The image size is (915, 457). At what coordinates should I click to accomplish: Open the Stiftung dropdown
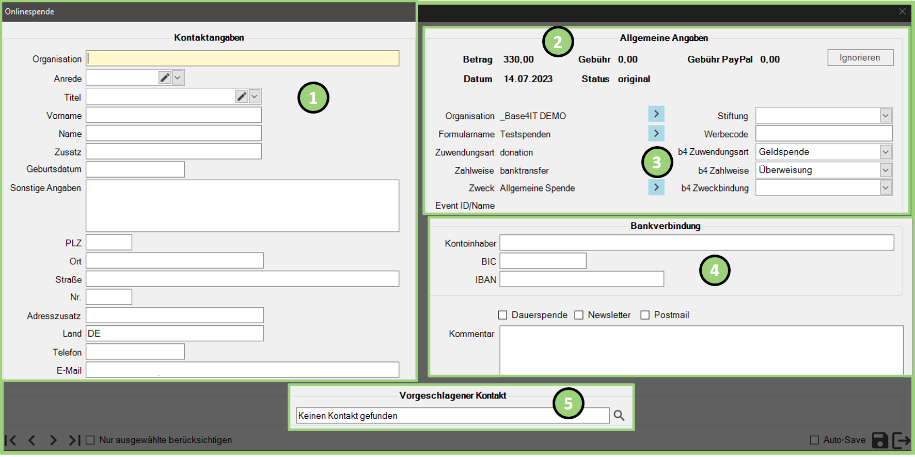pyautogui.click(x=885, y=116)
